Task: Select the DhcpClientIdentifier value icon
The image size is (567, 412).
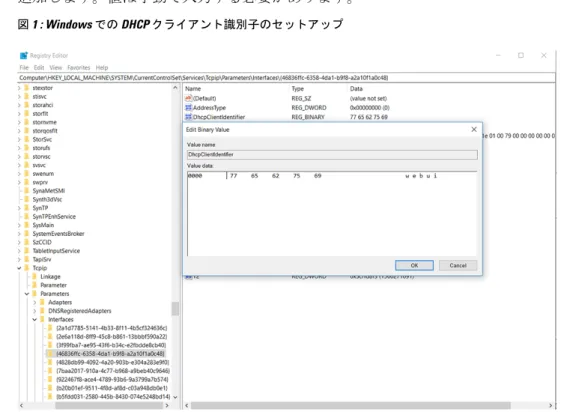Action: click(x=188, y=117)
